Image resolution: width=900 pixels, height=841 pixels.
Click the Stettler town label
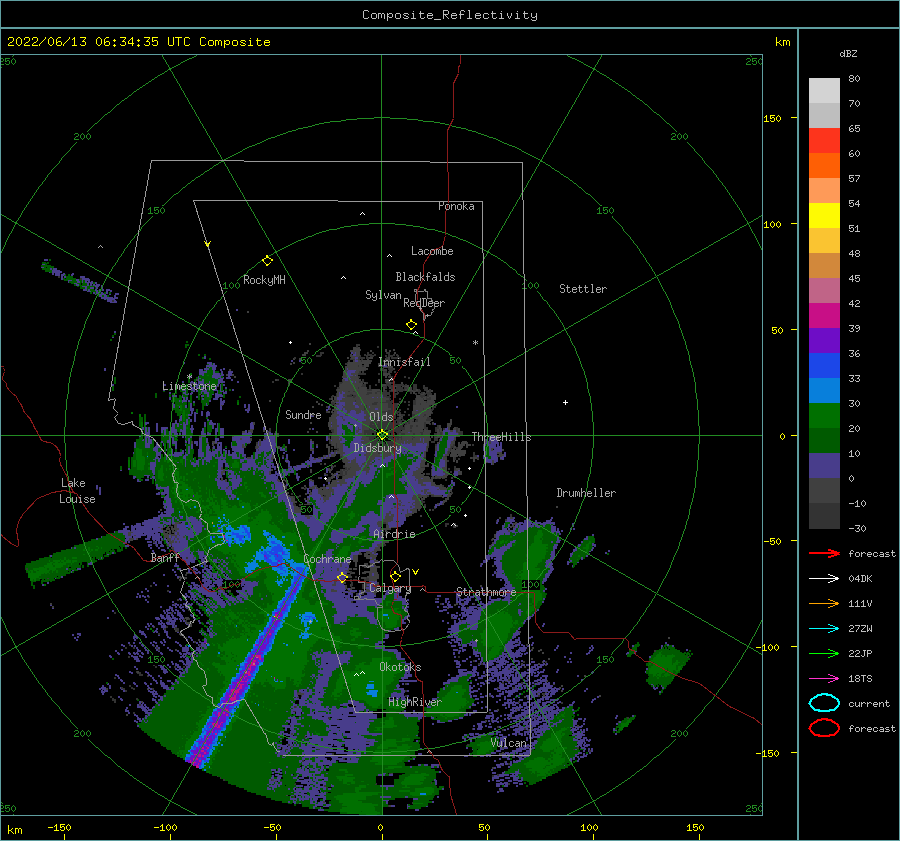pyautogui.click(x=583, y=289)
